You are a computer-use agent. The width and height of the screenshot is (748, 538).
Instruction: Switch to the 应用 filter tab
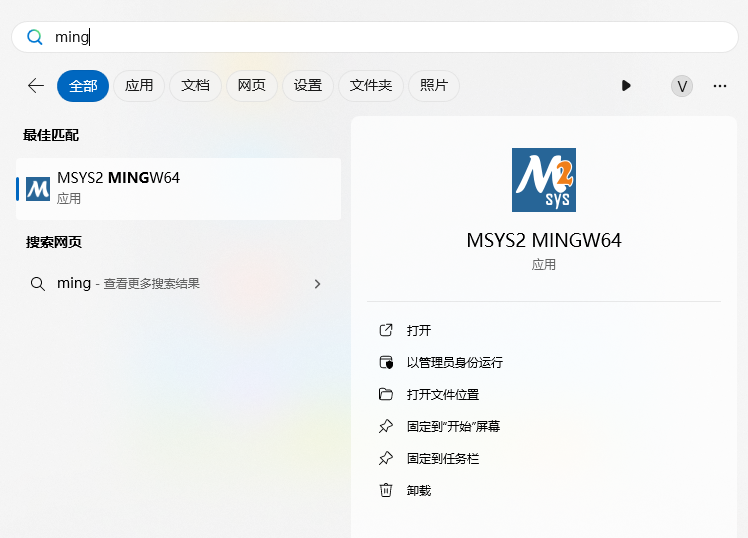point(139,86)
